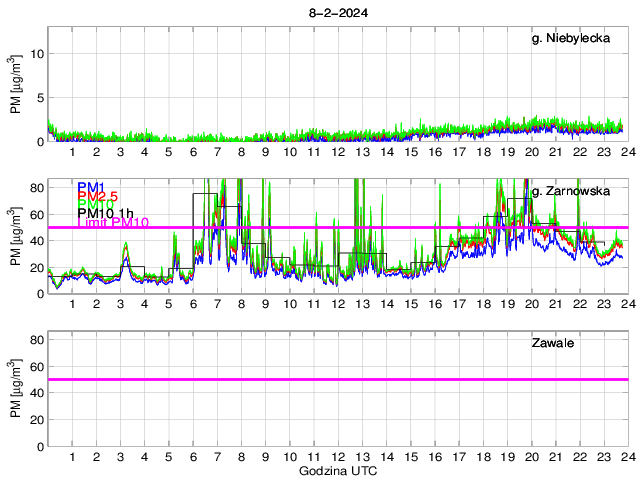
Task: Click hour 6 tick under the Zarnowska plot
Action: (193, 304)
